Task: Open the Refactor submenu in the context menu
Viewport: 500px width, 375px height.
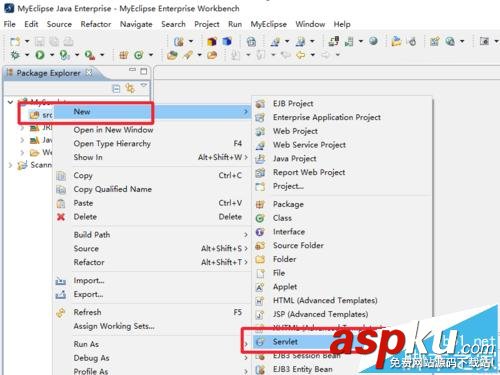Action: pyautogui.click(x=153, y=262)
